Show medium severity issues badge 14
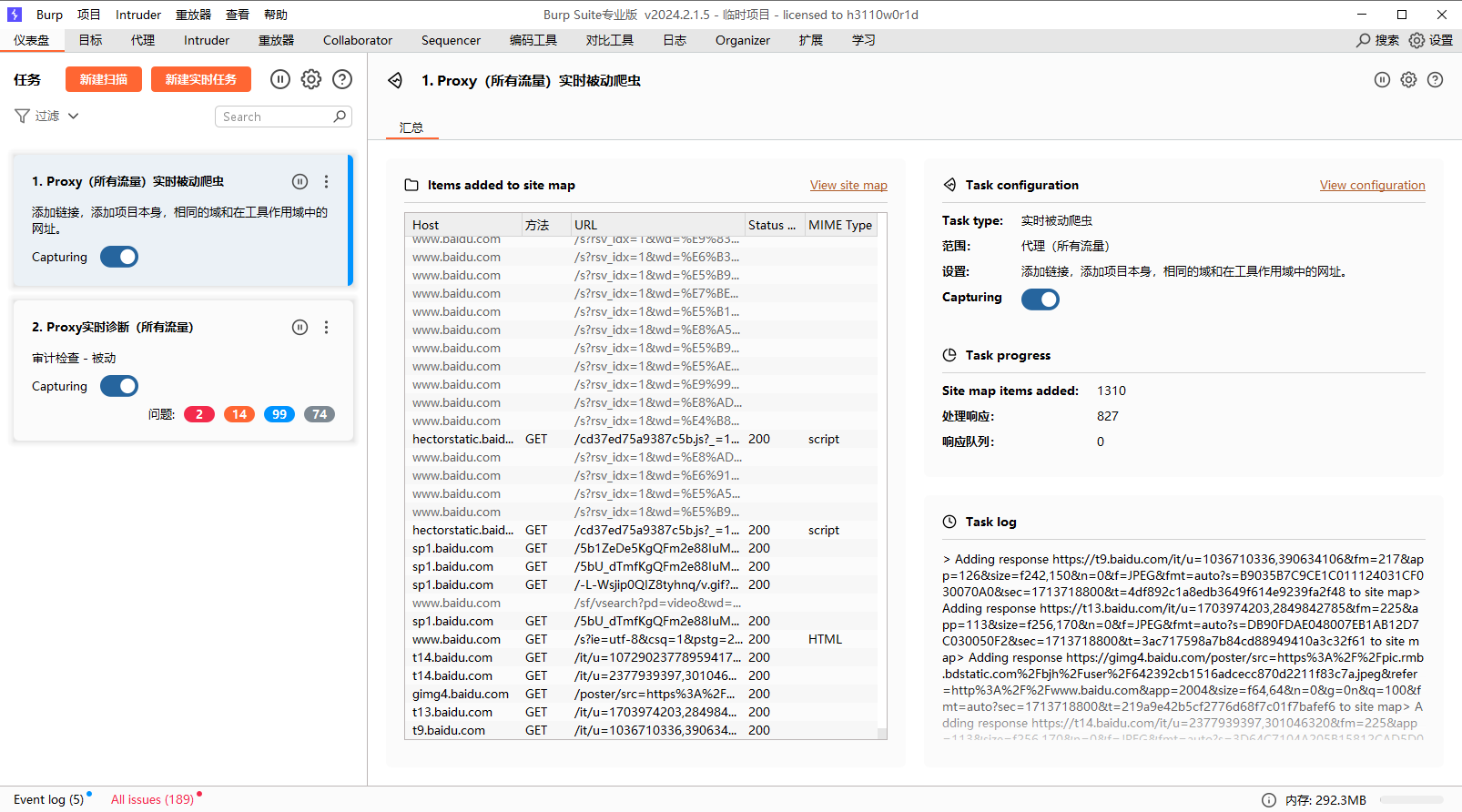This screenshot has height=812, width=1462. click(239, 414)
